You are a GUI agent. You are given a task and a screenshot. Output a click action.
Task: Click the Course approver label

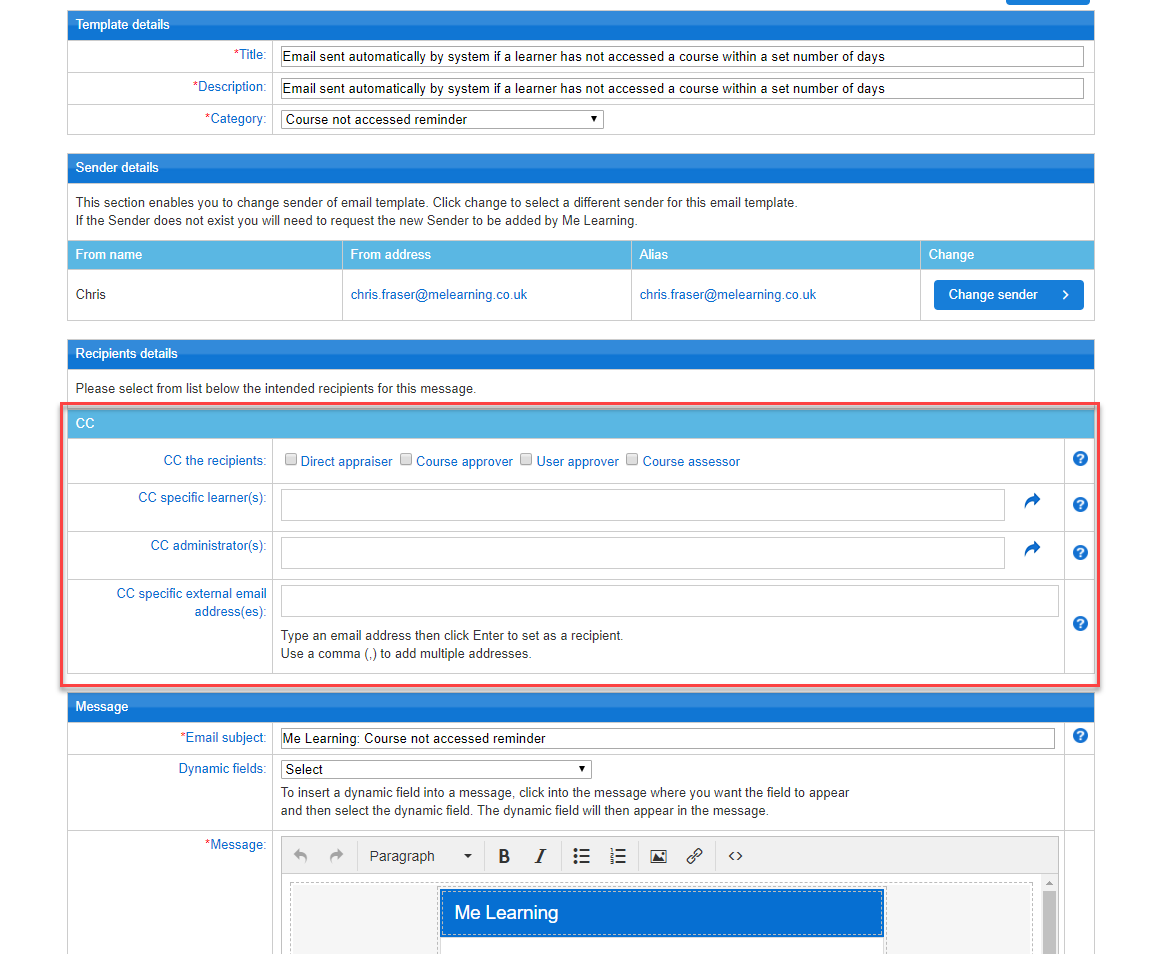click(464, 461)
